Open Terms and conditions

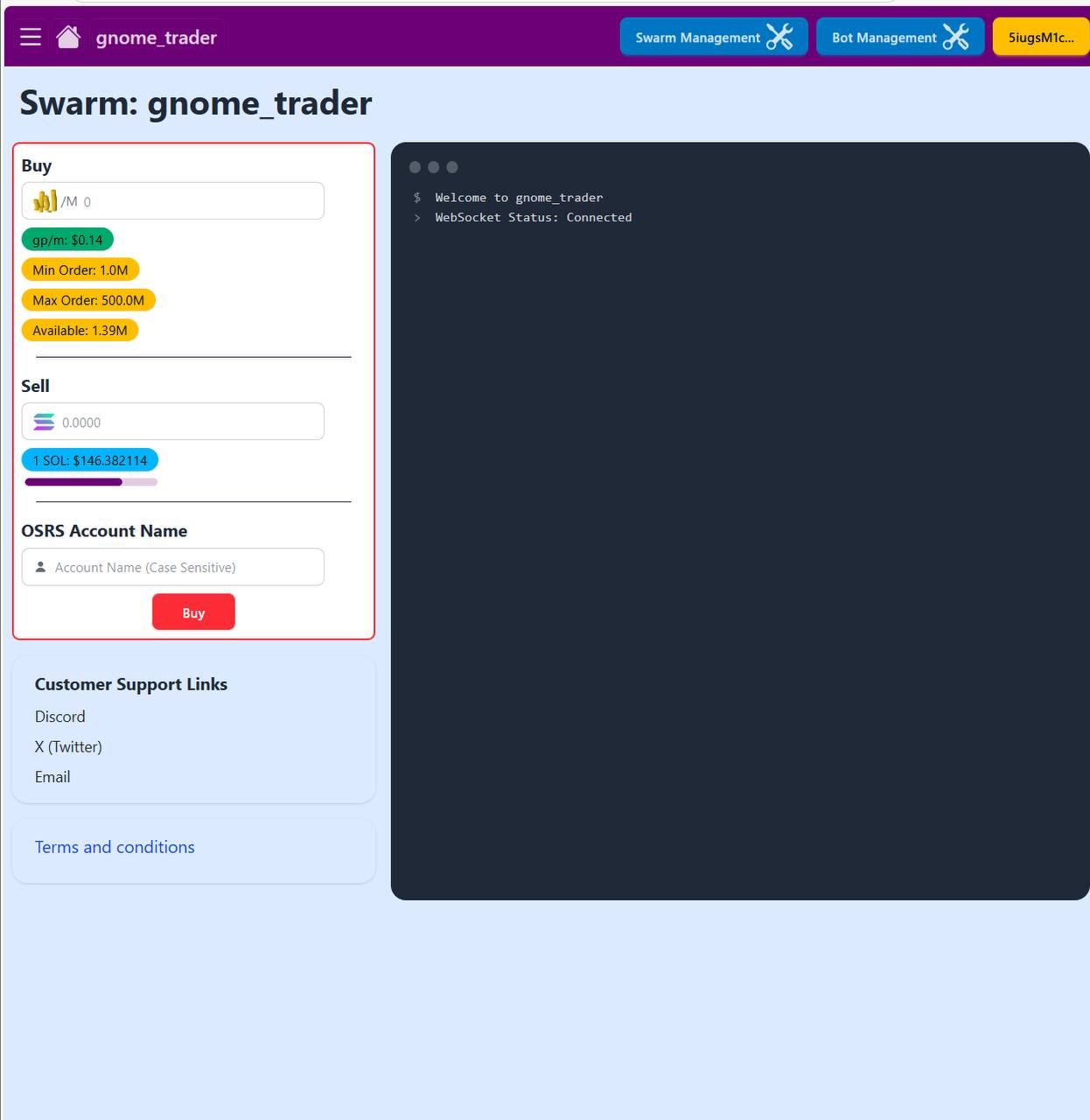point(115,847)
